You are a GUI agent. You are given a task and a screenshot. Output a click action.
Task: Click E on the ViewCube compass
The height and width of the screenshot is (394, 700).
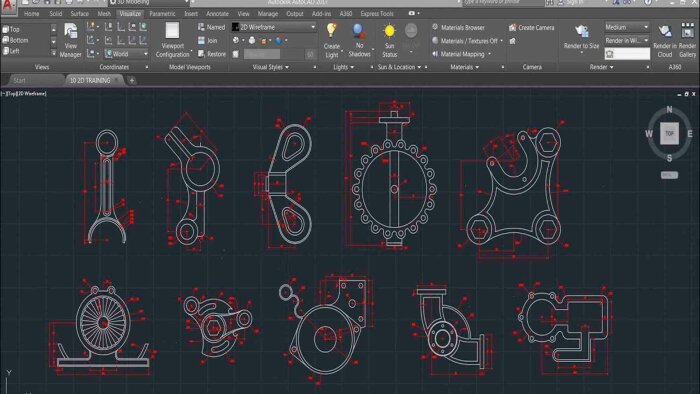tap(690, 133)
